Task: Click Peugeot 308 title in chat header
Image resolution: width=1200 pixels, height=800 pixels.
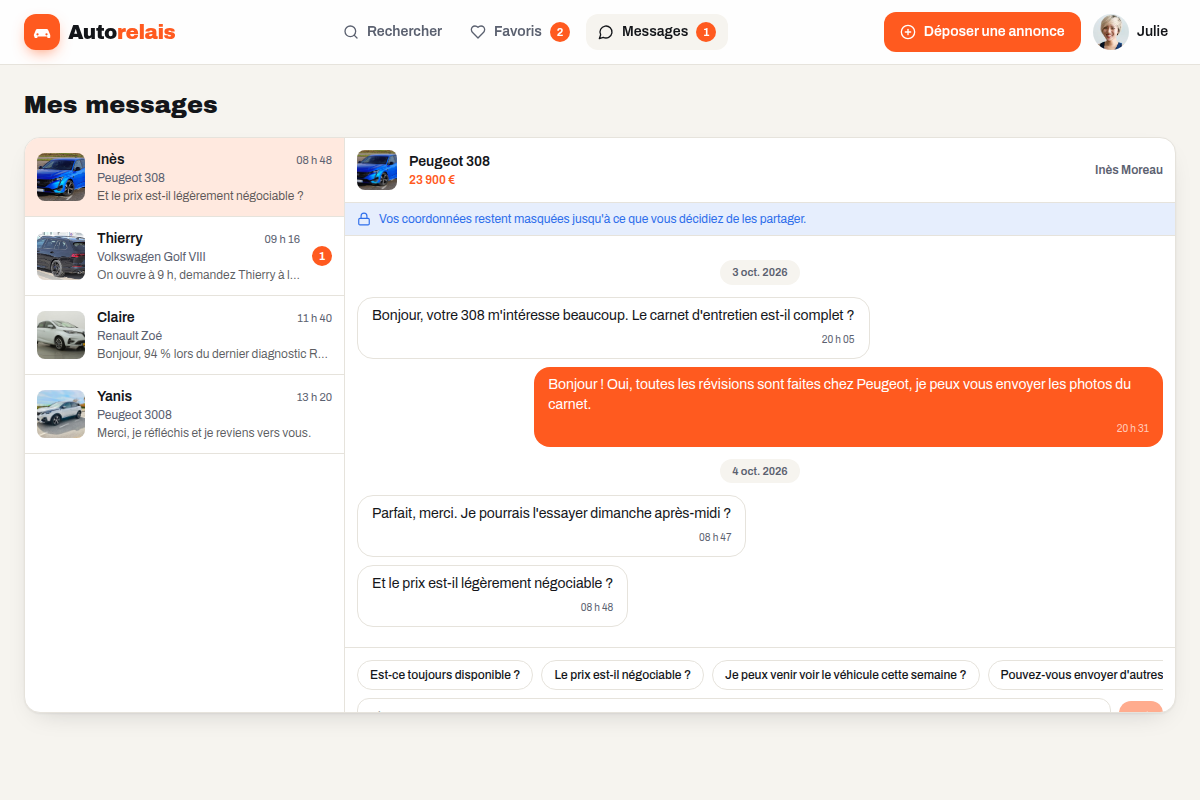Action: coord(449,161)
